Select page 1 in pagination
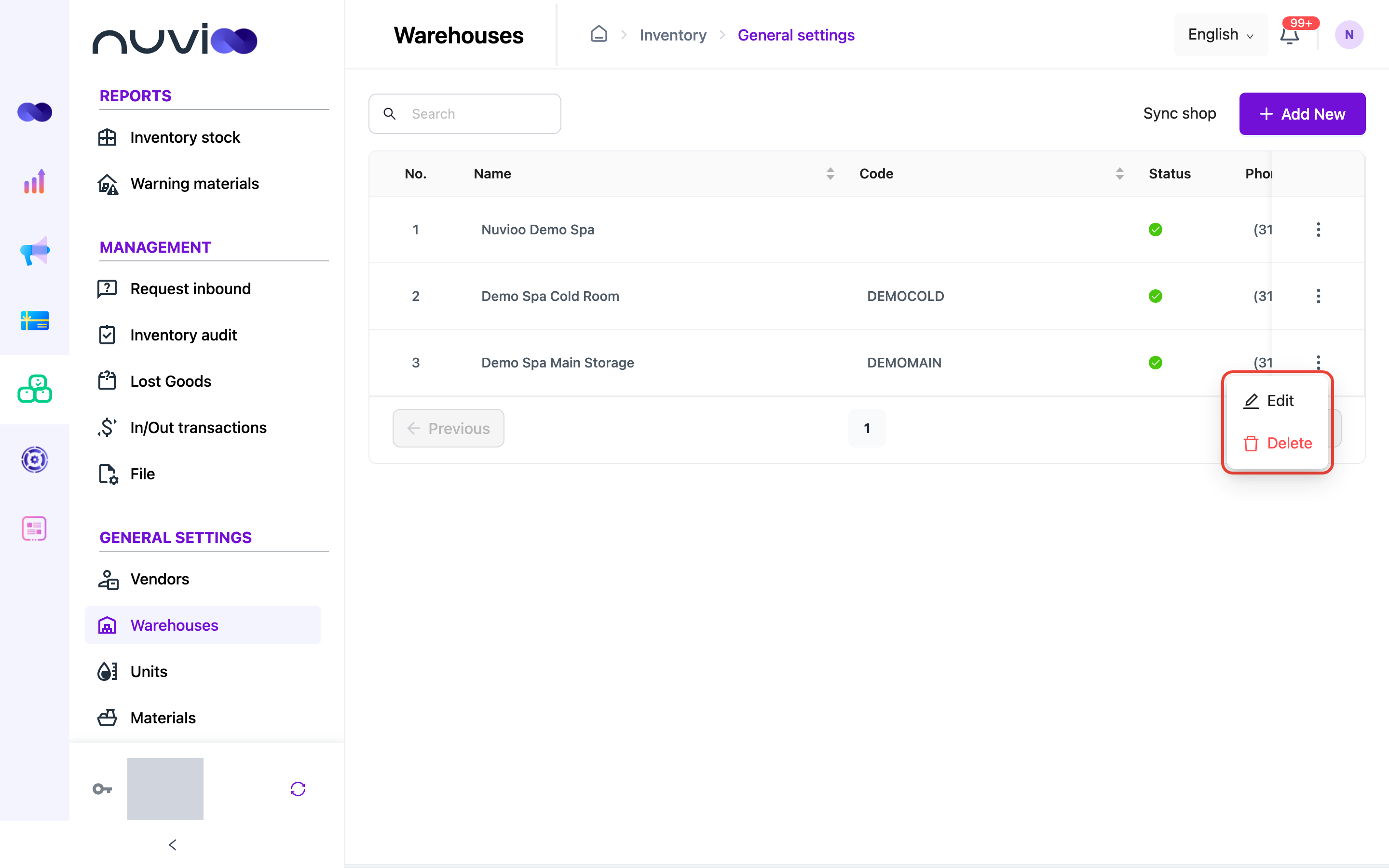 [x=867, y=428]
